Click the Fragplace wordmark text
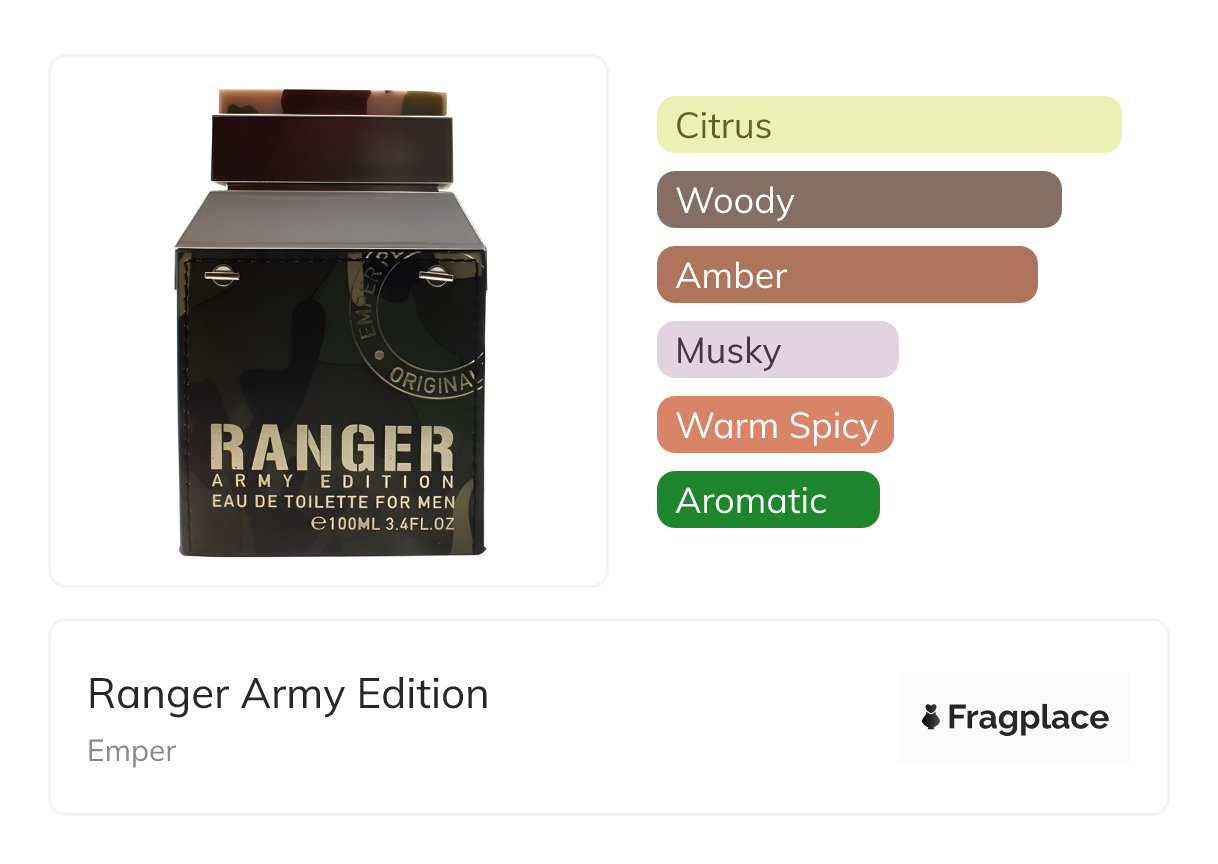 tap(1028, 718)
